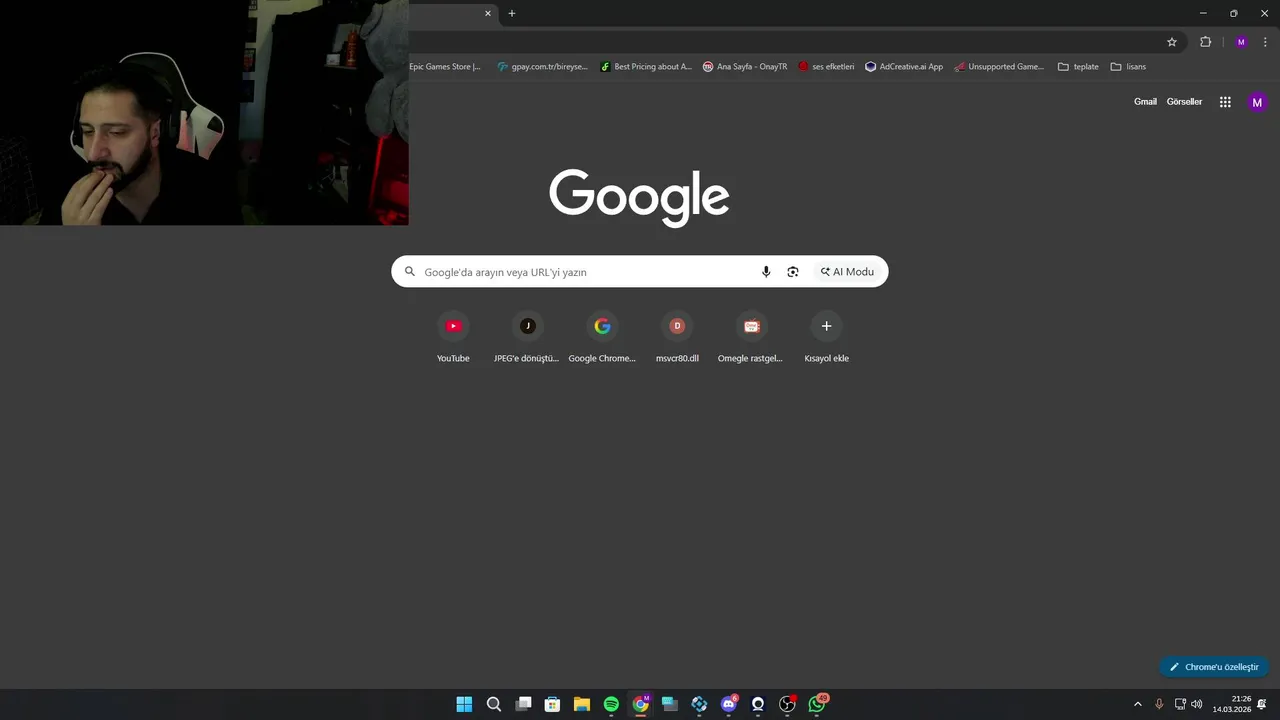
Task: Open the Windows Start menu
Action: 464,704
